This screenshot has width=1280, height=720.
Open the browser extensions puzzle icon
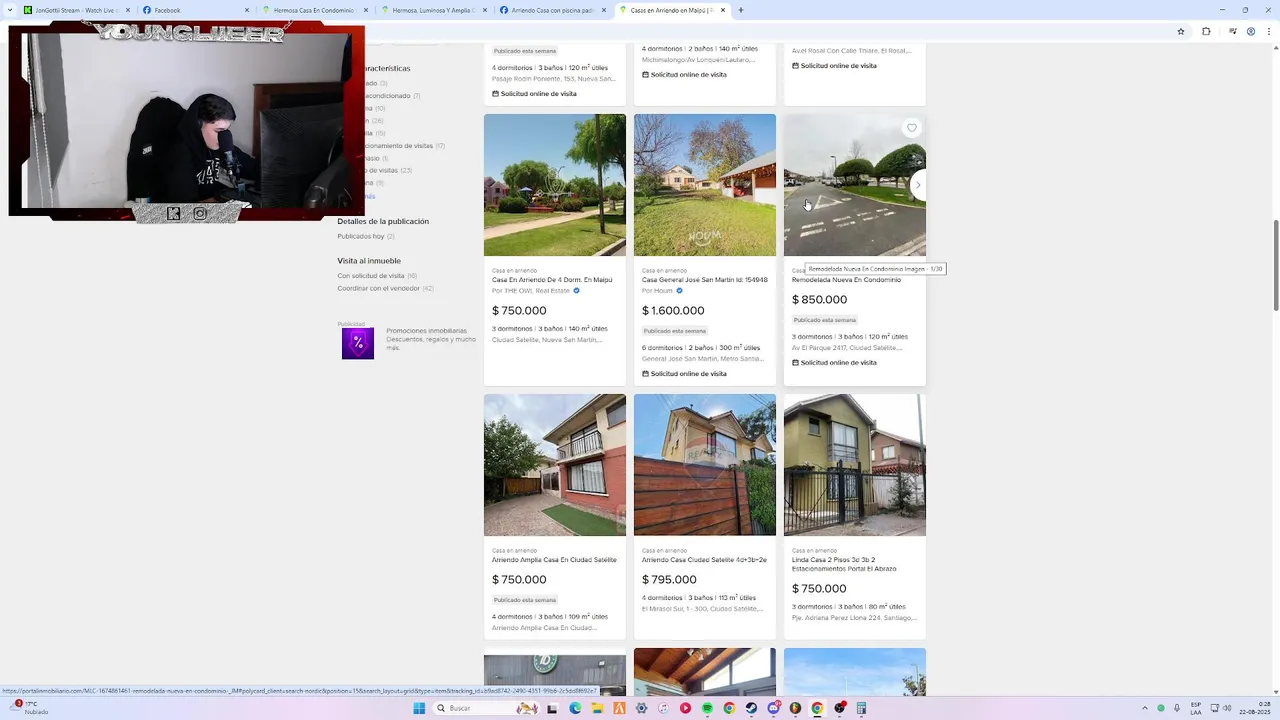[1206, 31]
